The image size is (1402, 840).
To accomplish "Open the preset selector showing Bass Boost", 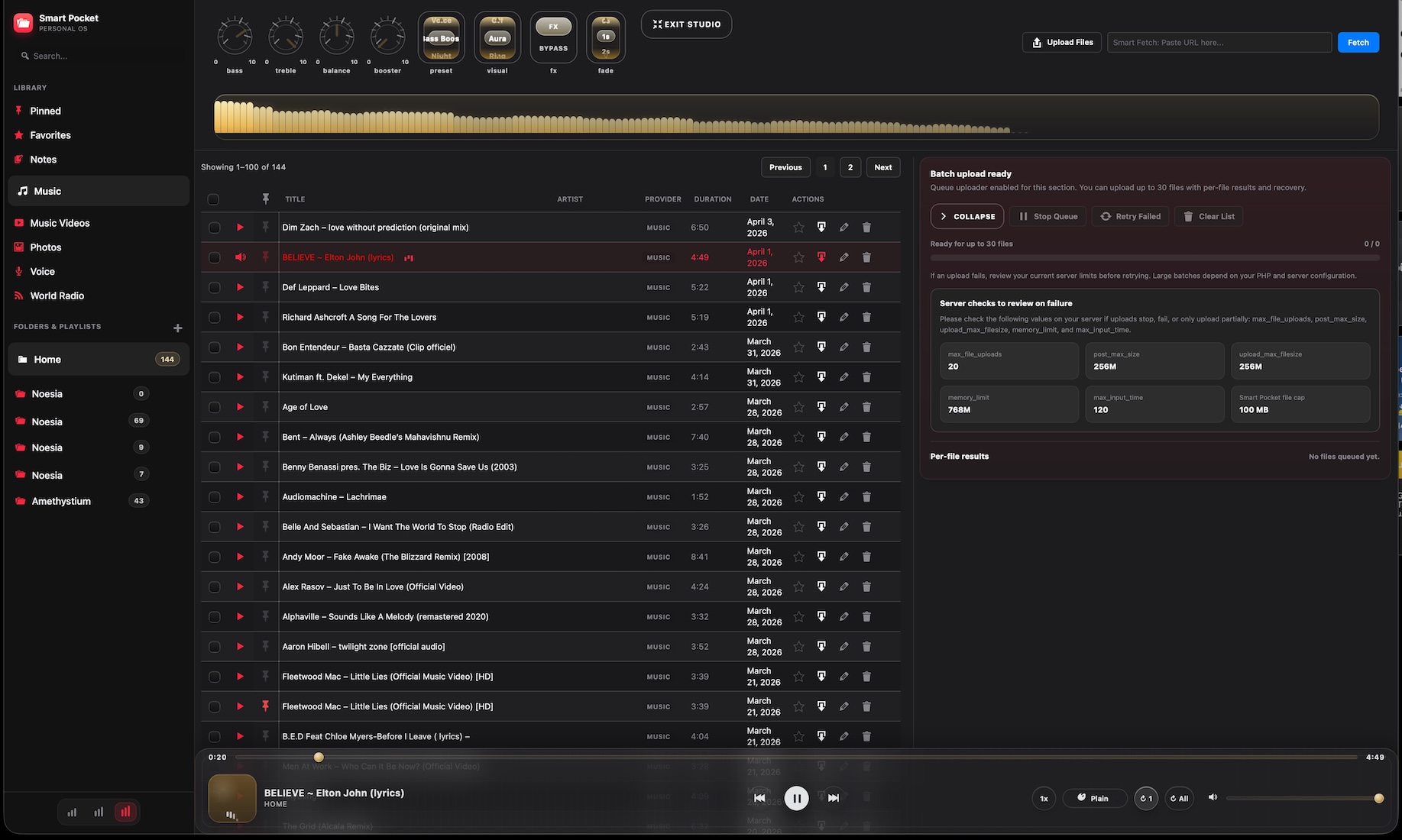I will tap(441, 37).
